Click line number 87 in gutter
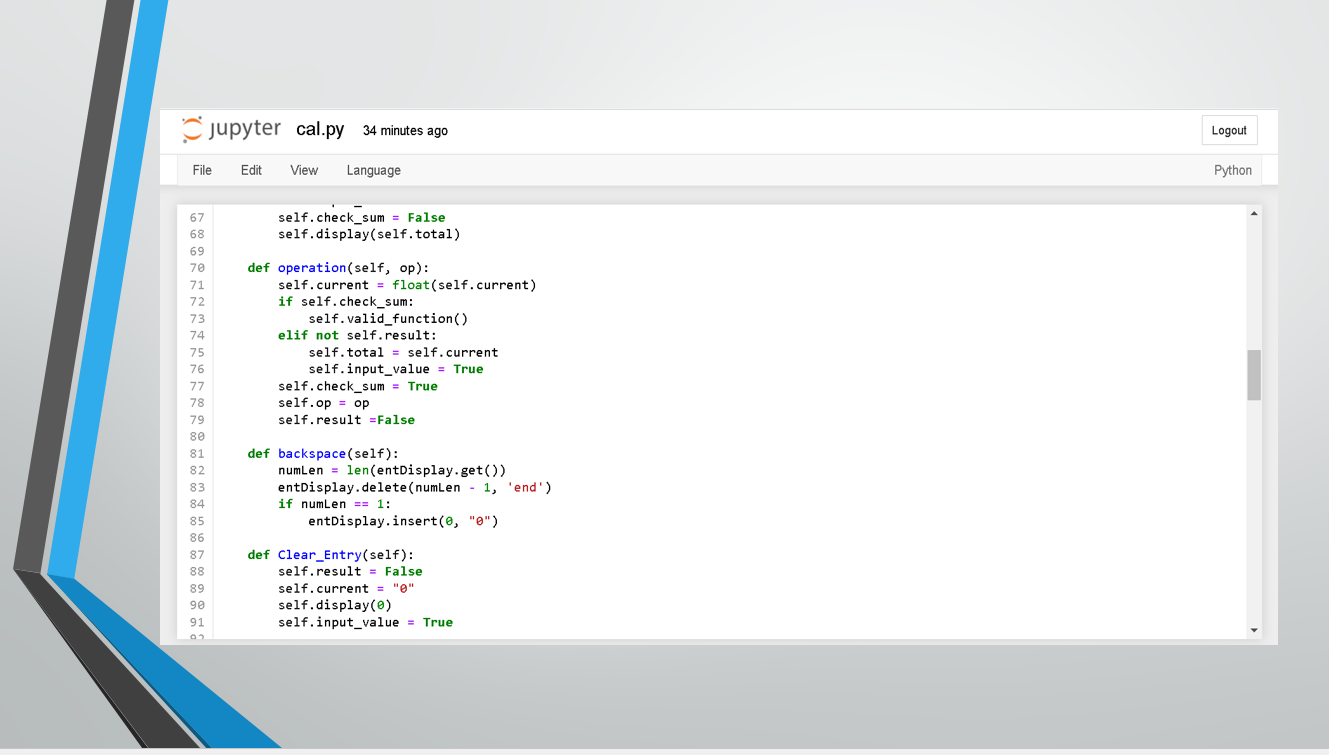Screen dimensions: 1329x755 pos(196,554)
